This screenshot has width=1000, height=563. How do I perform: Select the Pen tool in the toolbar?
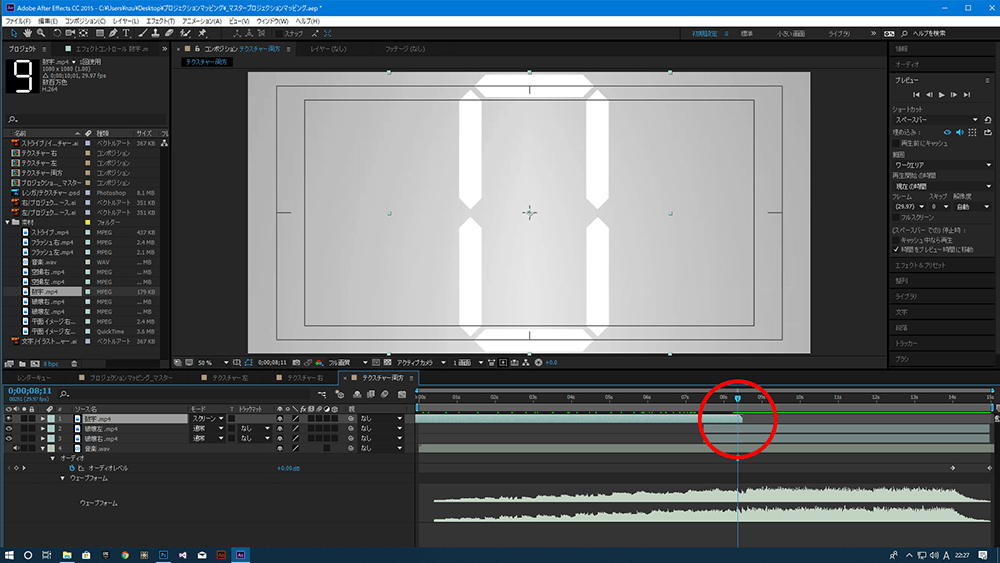[112, 33]
